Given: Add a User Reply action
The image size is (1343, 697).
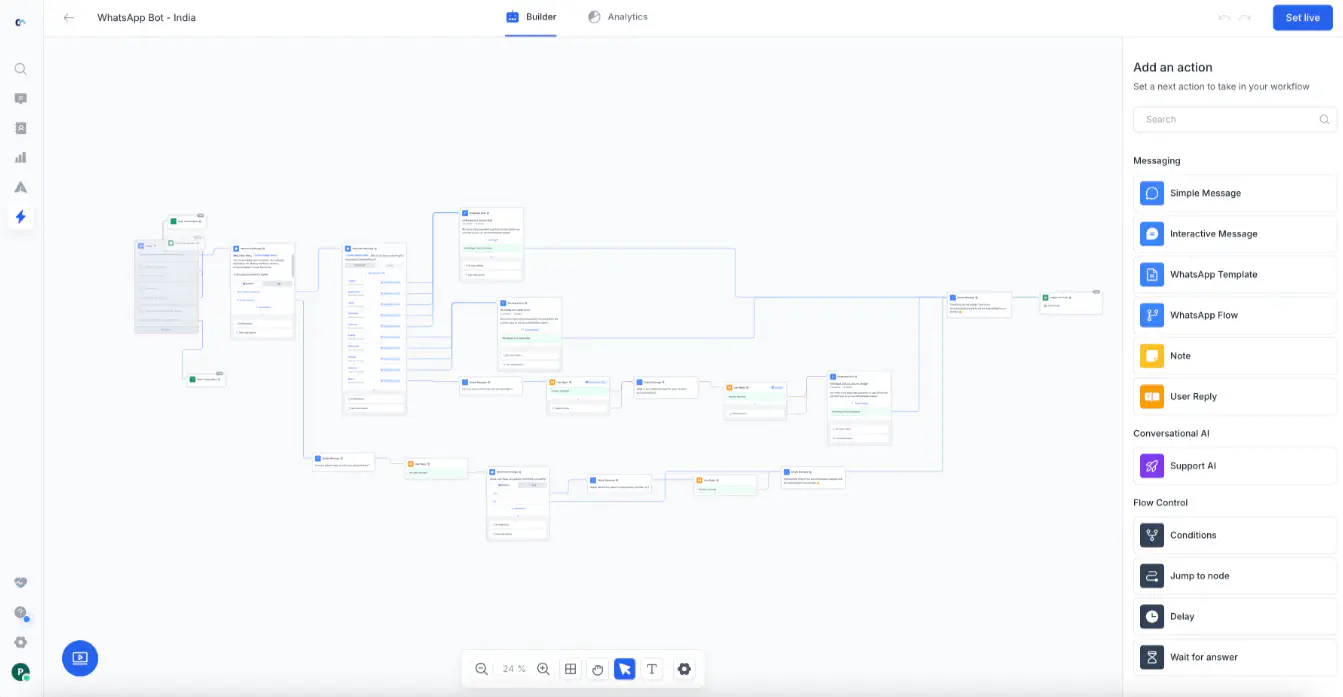Looking at the screenshot, I should [x=1235, y=396].
